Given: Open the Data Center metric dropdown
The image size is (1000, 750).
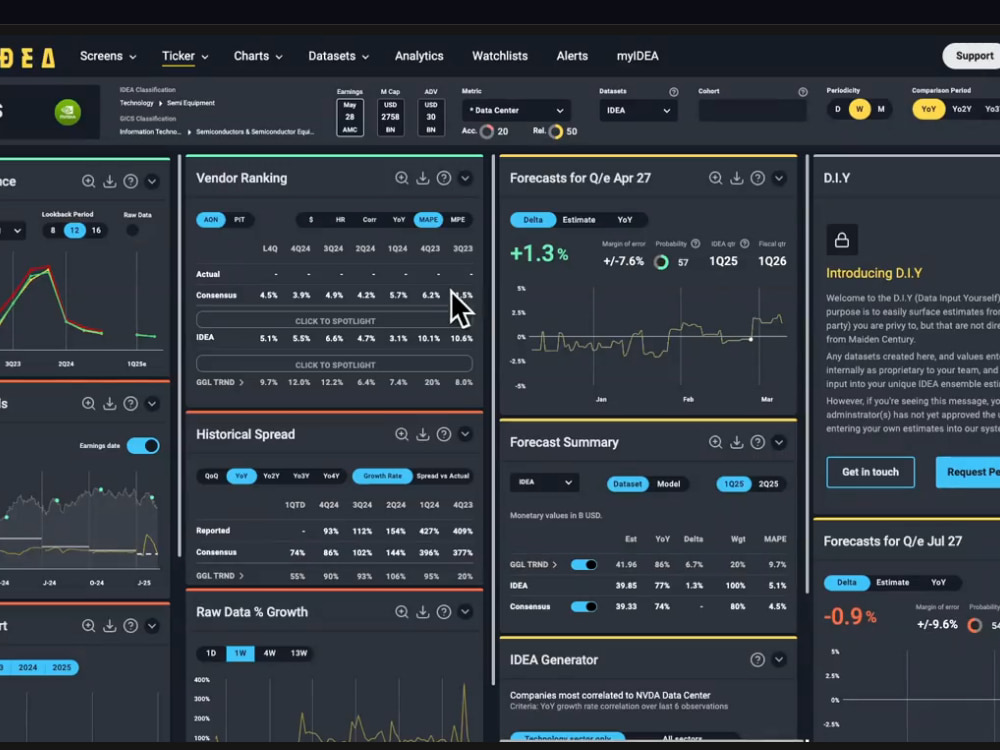Looking at the screenshot, I should click(516, 110).
